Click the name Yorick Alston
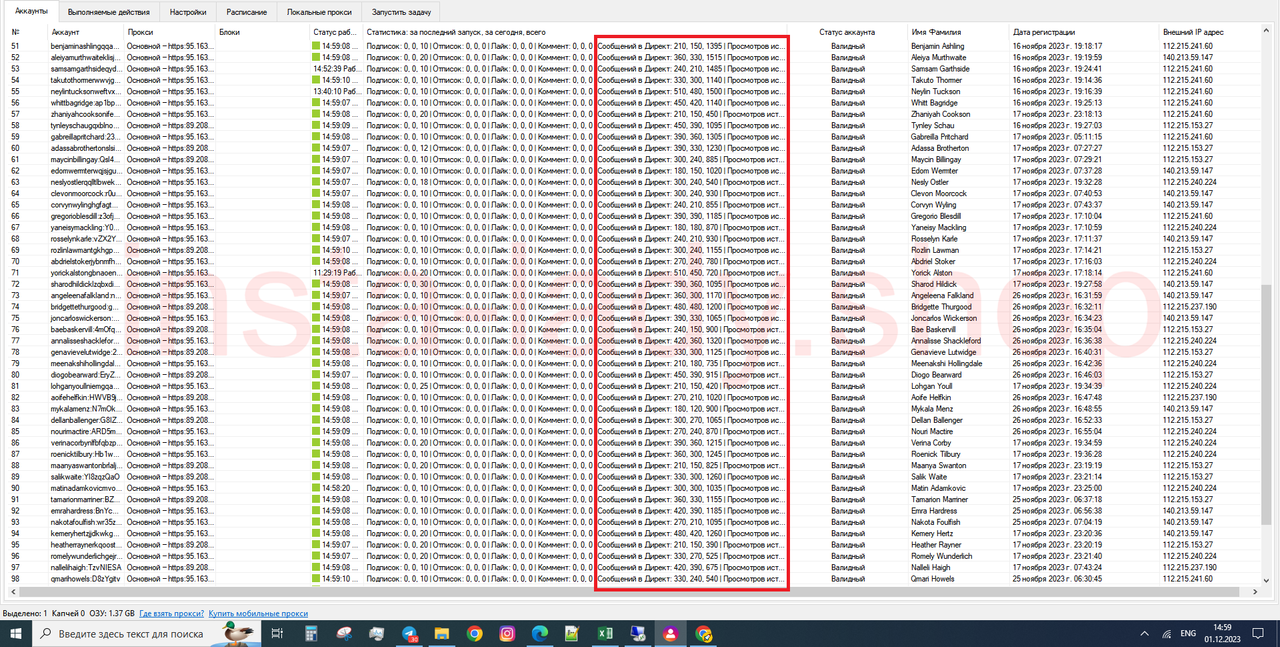 [x=931, y=273]
